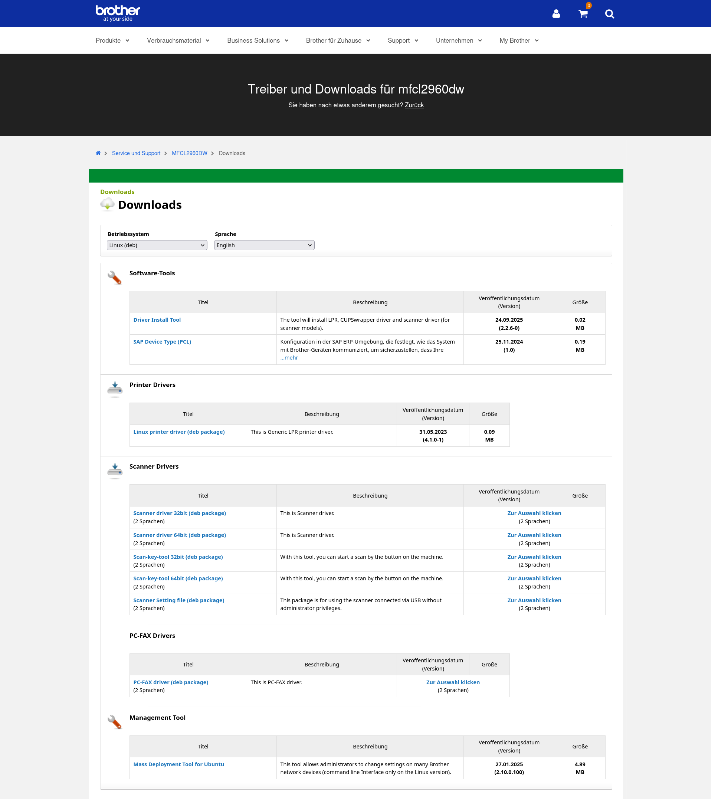Click the PC-FAX Drivers section heading
The height and width of the screenshot is (799, 711).
[x=152, y=635]
